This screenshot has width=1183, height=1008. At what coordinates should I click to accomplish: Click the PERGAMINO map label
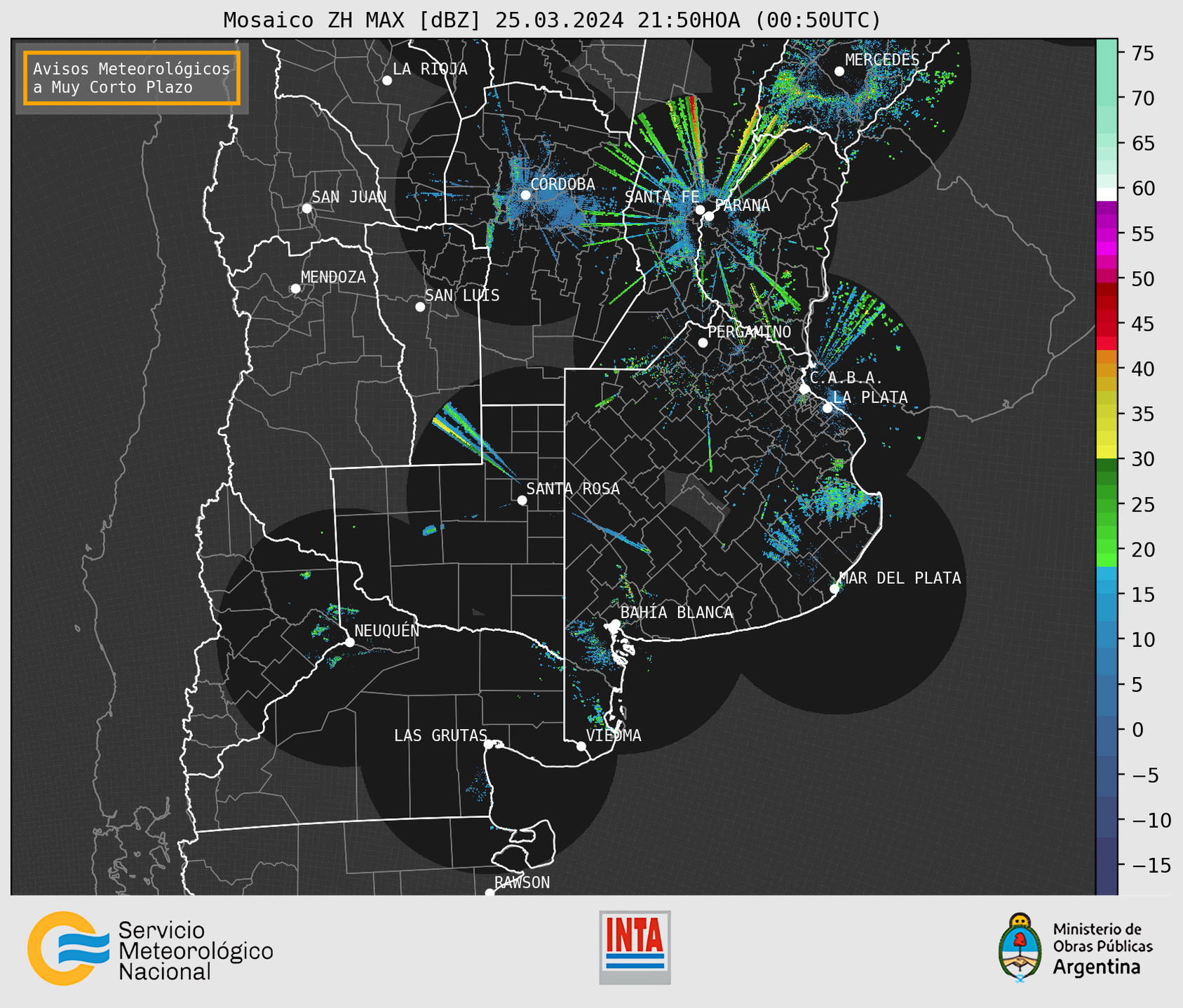tap(749, 332)
